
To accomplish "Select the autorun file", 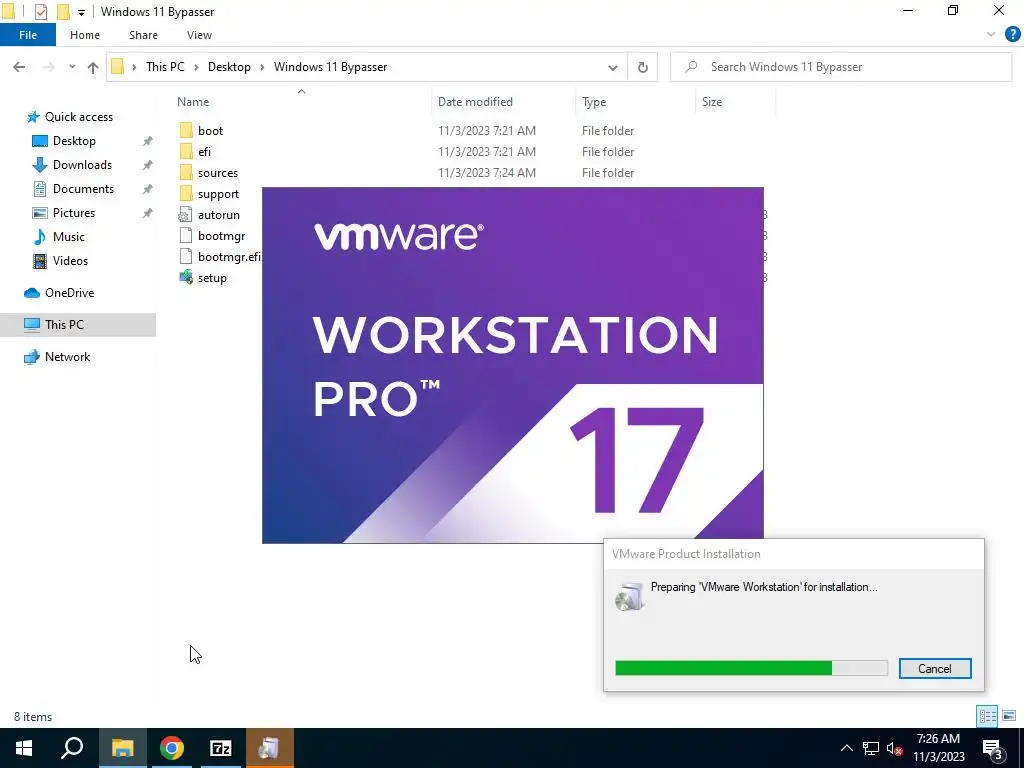I will point(219,215).
